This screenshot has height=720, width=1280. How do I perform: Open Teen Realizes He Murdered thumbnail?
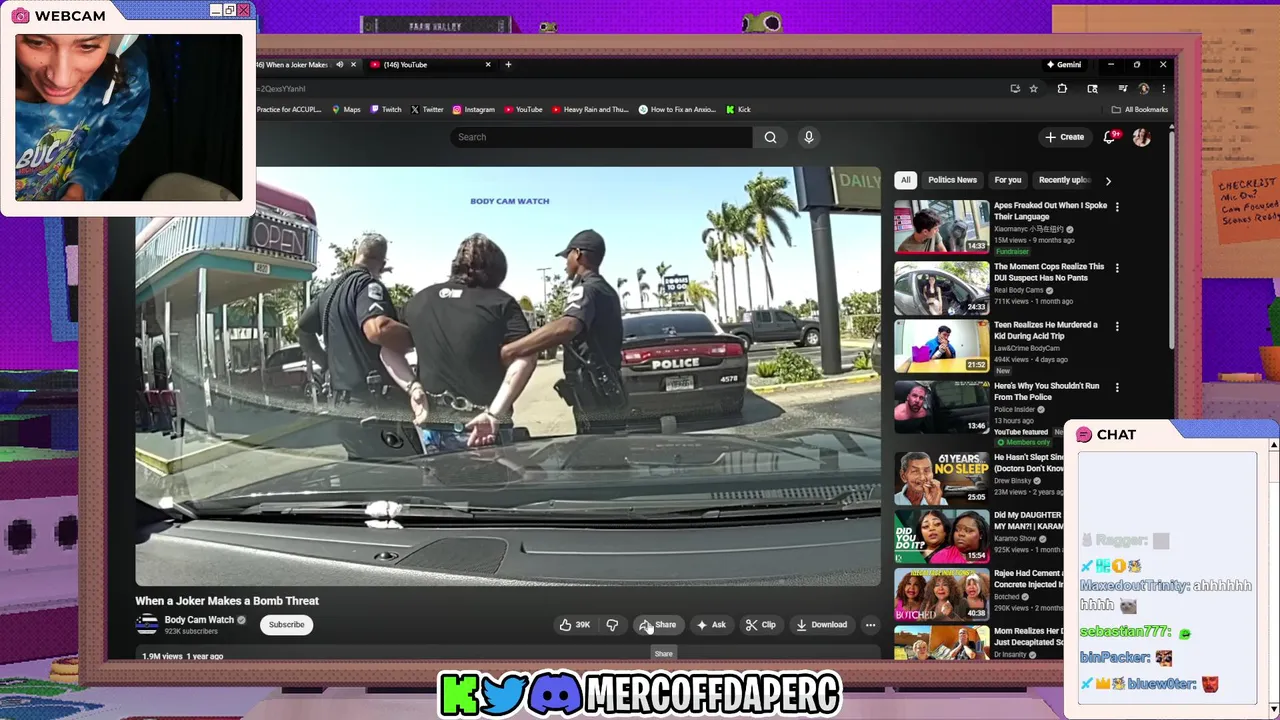tap(941, 346)
